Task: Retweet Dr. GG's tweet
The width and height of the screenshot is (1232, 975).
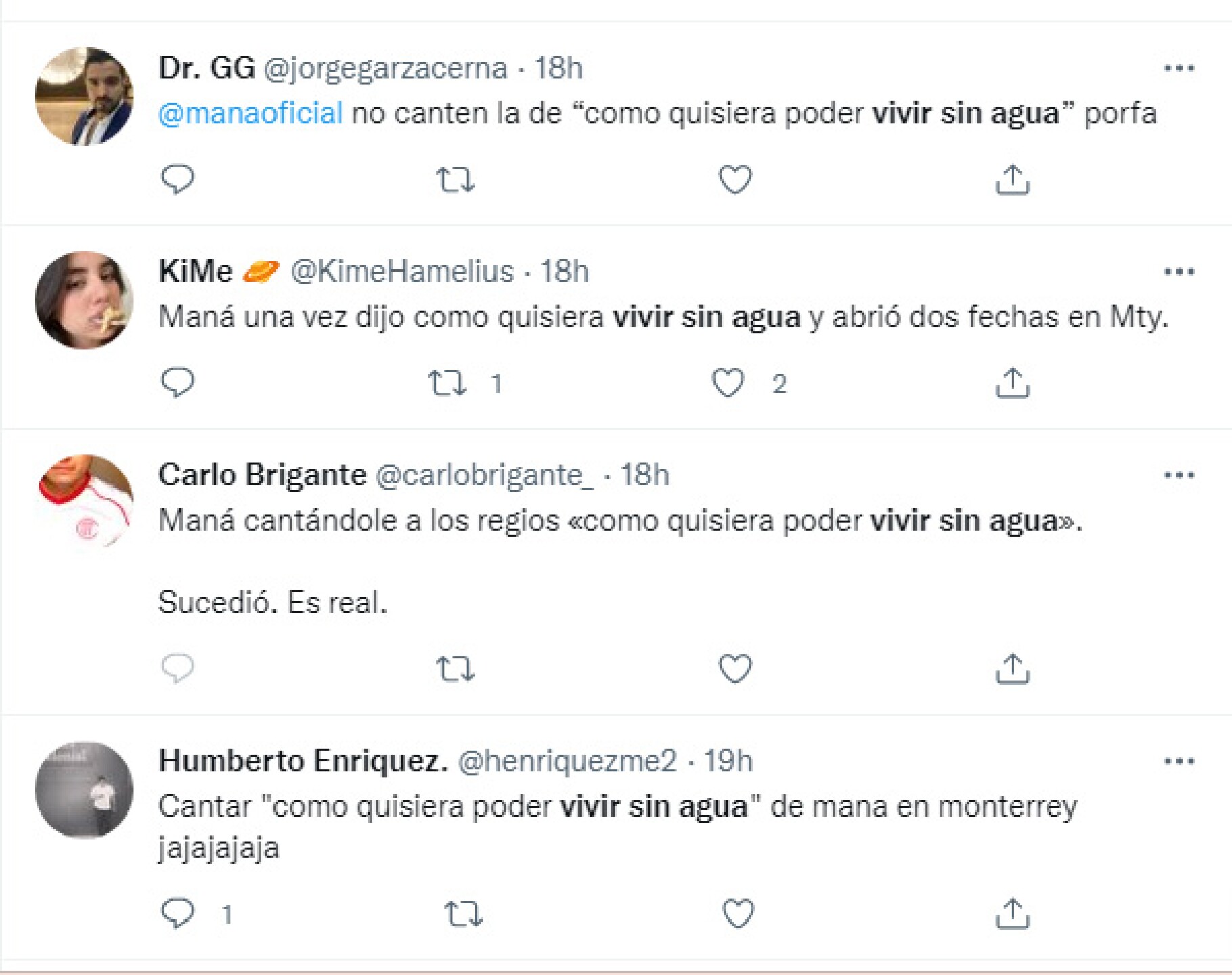Action: tap(455, 180)
